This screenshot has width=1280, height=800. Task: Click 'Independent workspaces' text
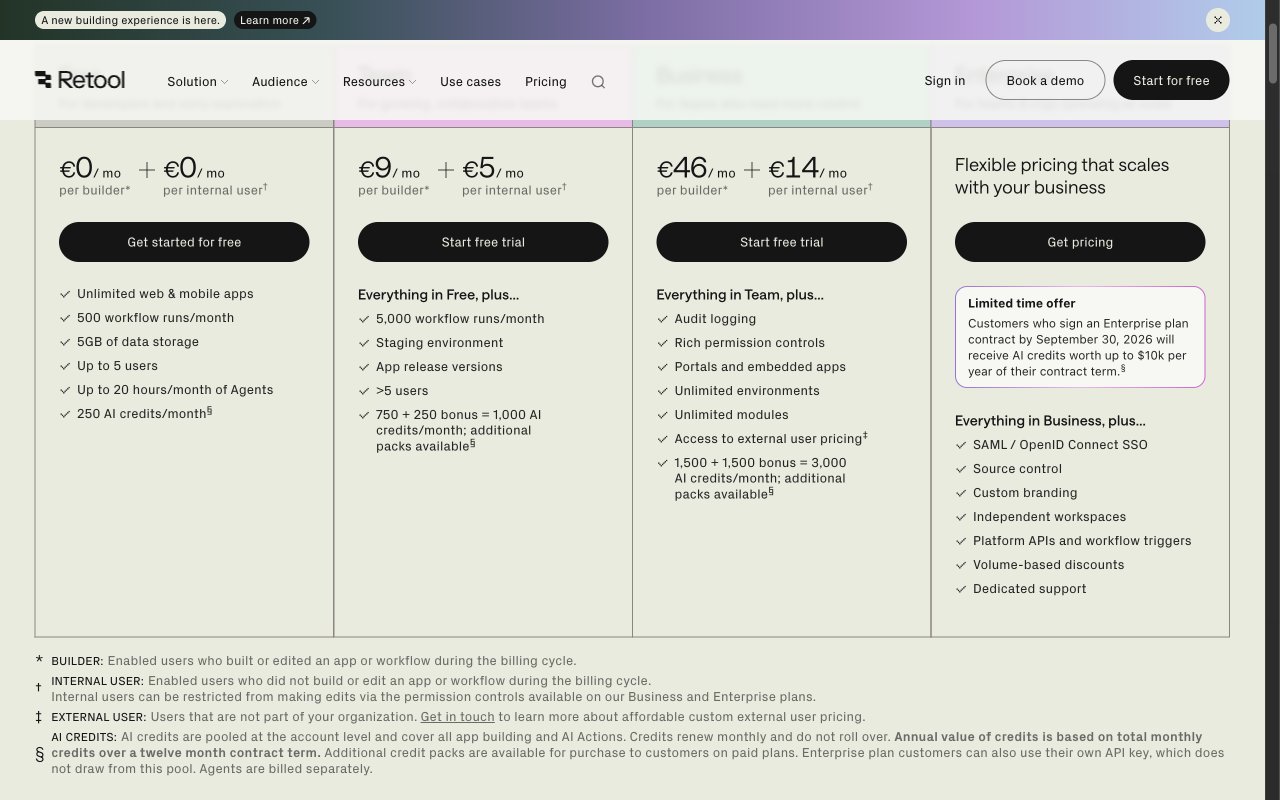1049,517
